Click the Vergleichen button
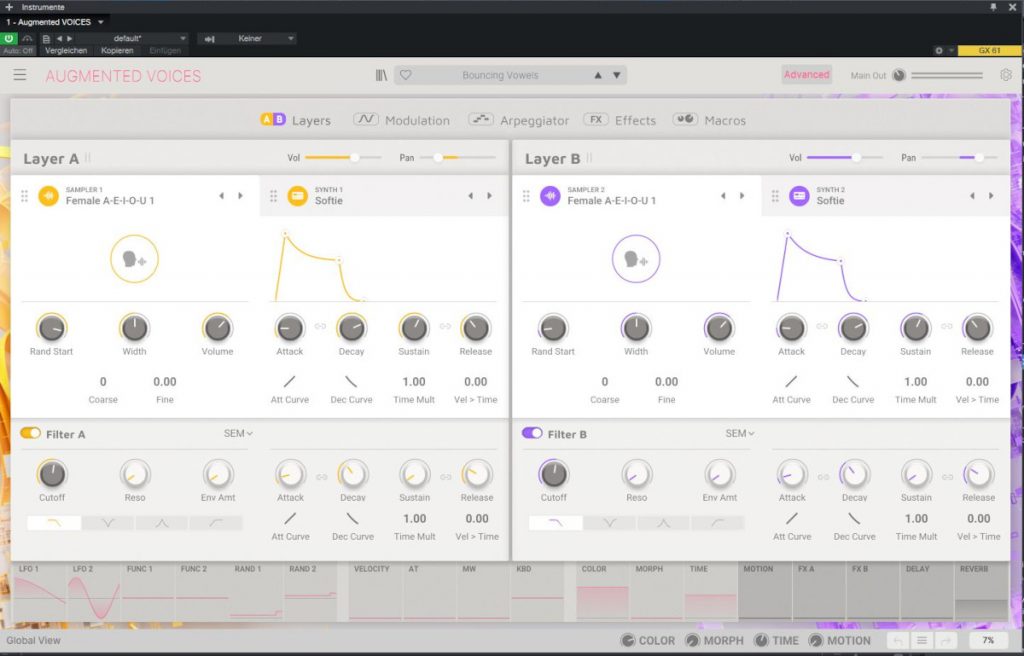The image size is (1024, 656). click(66, 50)
